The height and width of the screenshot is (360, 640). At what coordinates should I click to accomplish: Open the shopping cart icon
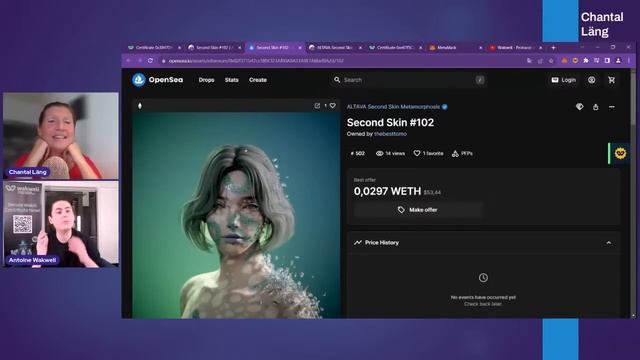611,80
